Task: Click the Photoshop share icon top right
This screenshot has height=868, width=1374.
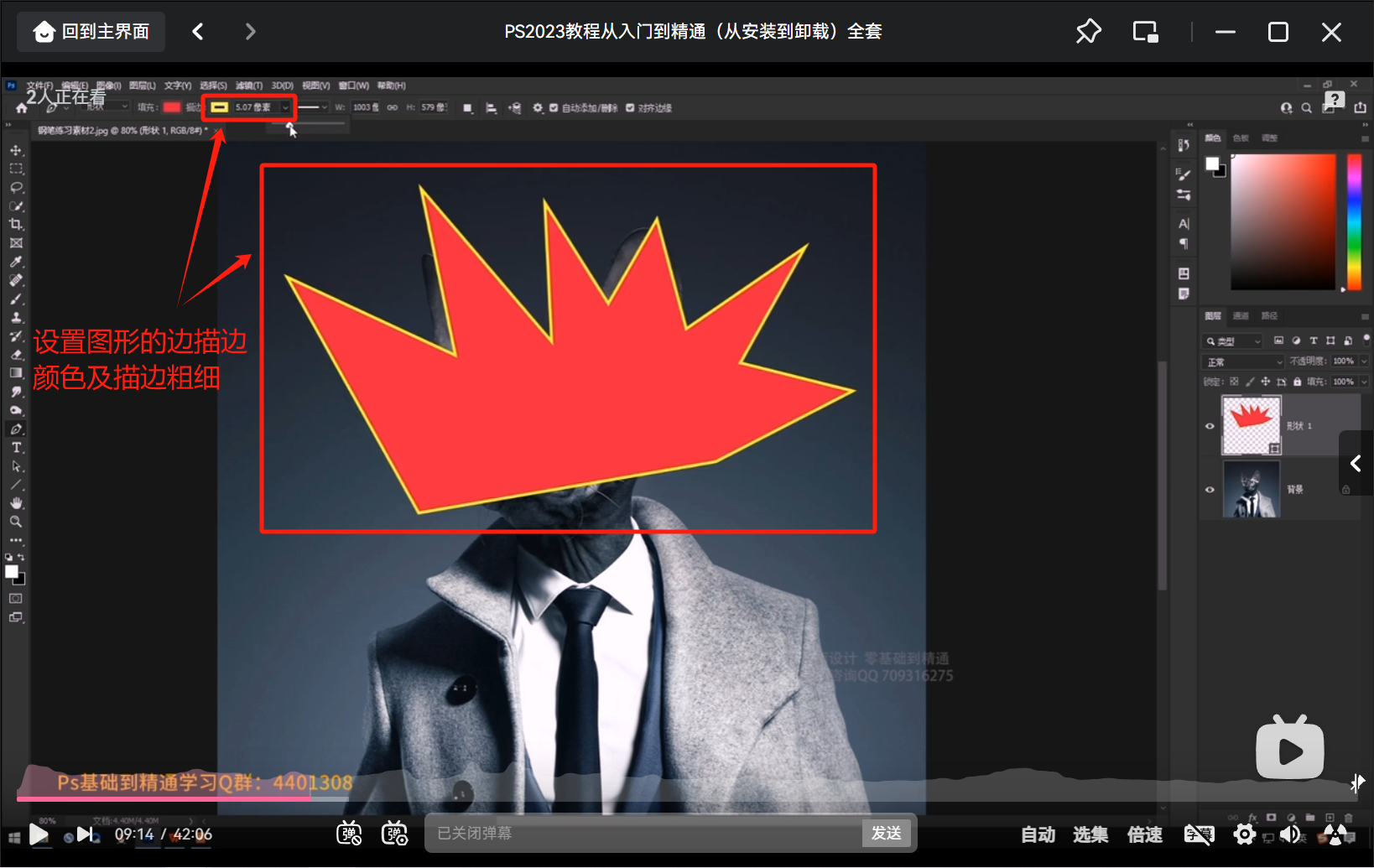Action: 1360,107
